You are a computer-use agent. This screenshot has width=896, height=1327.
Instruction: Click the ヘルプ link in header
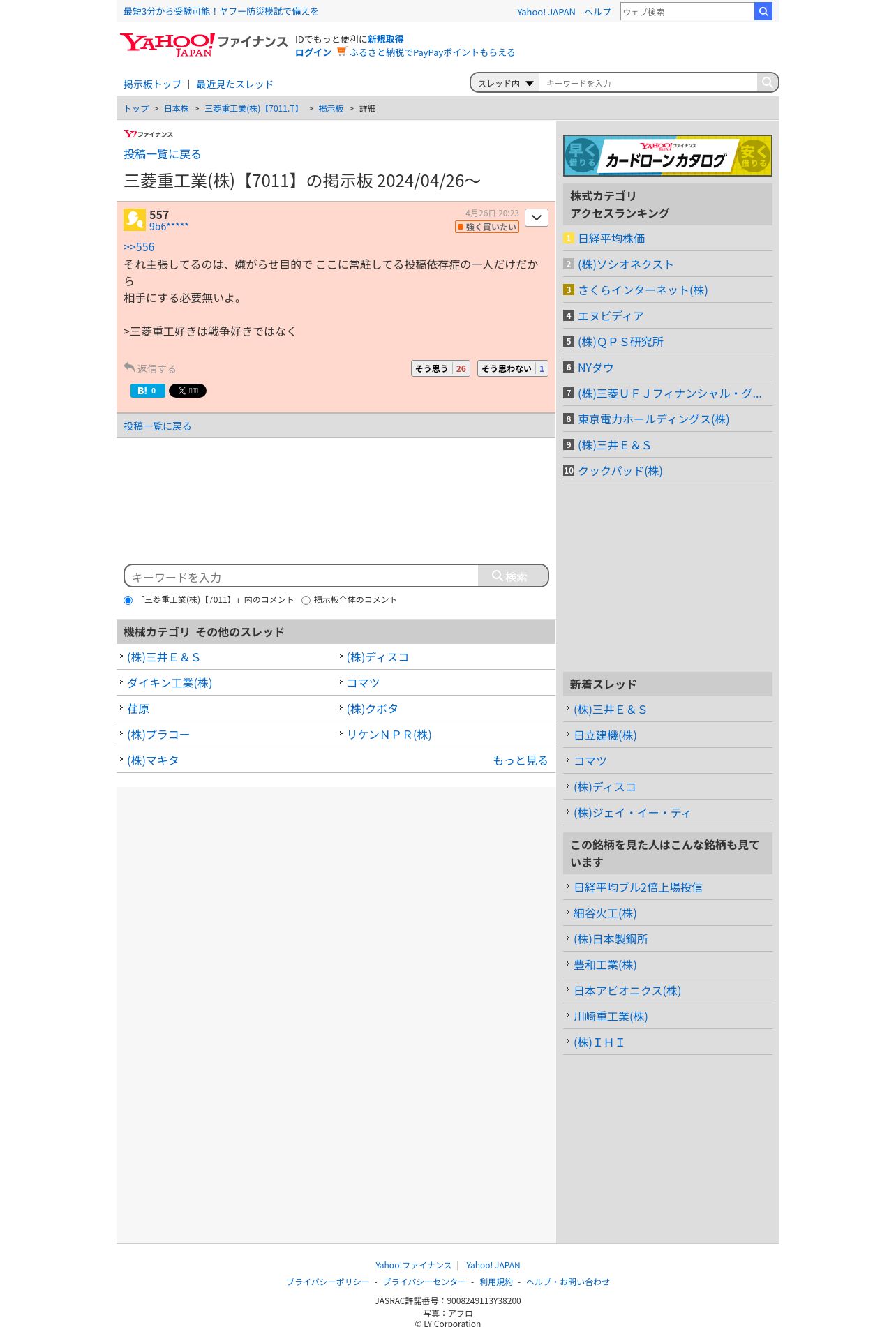pyautogui.click(x=597, y=12)
